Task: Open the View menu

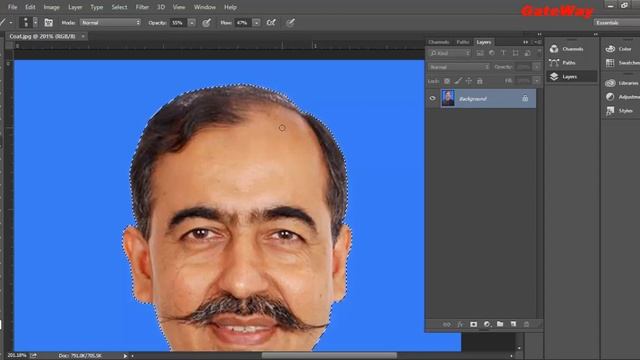Action: (179, 7)
